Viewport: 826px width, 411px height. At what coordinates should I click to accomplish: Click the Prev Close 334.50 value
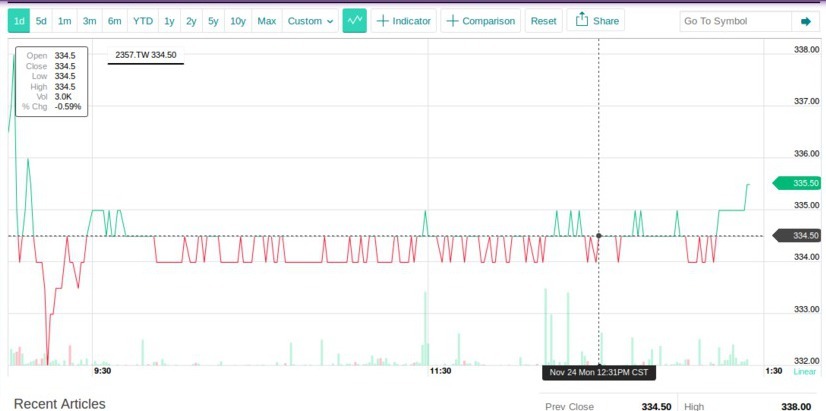656,406
